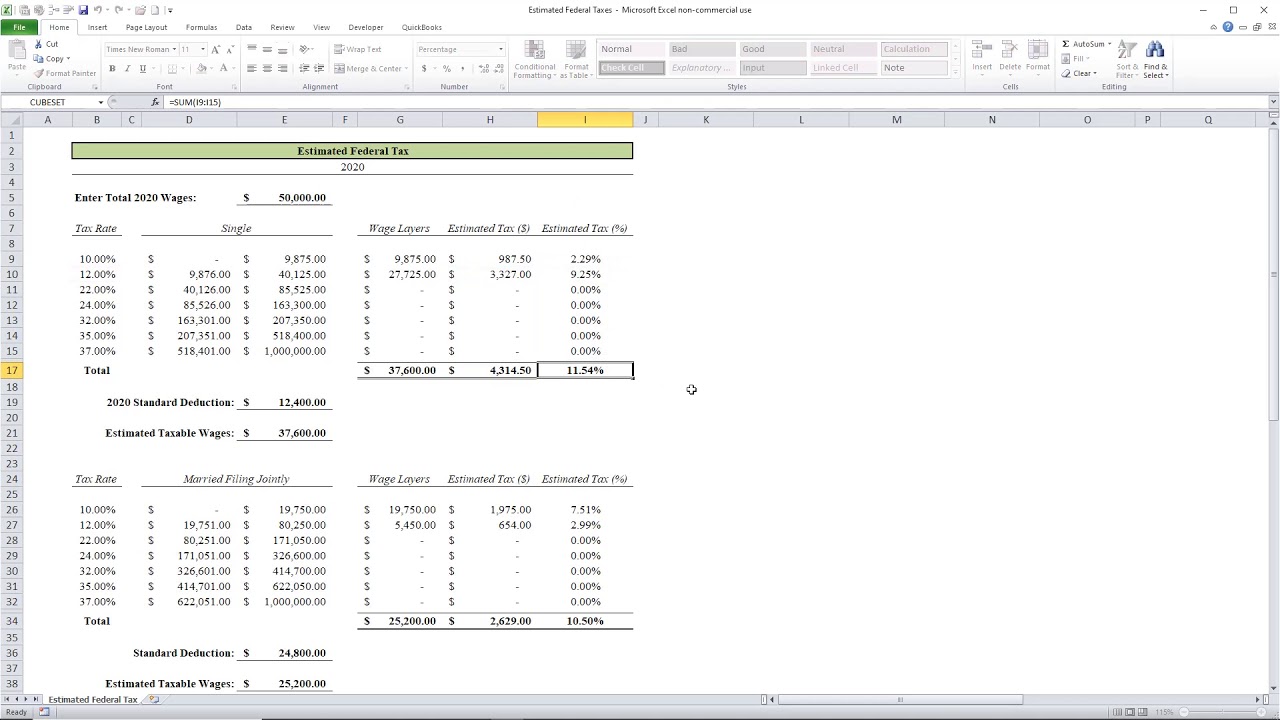Open Format as Table gallery
Screen dimensions: 1280x720
(x=576, y=60)
